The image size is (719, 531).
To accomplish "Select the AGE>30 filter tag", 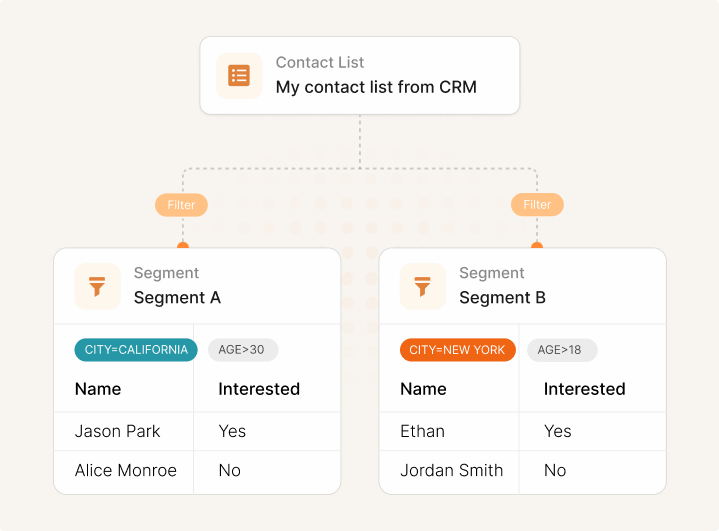I will click(243, 350).
